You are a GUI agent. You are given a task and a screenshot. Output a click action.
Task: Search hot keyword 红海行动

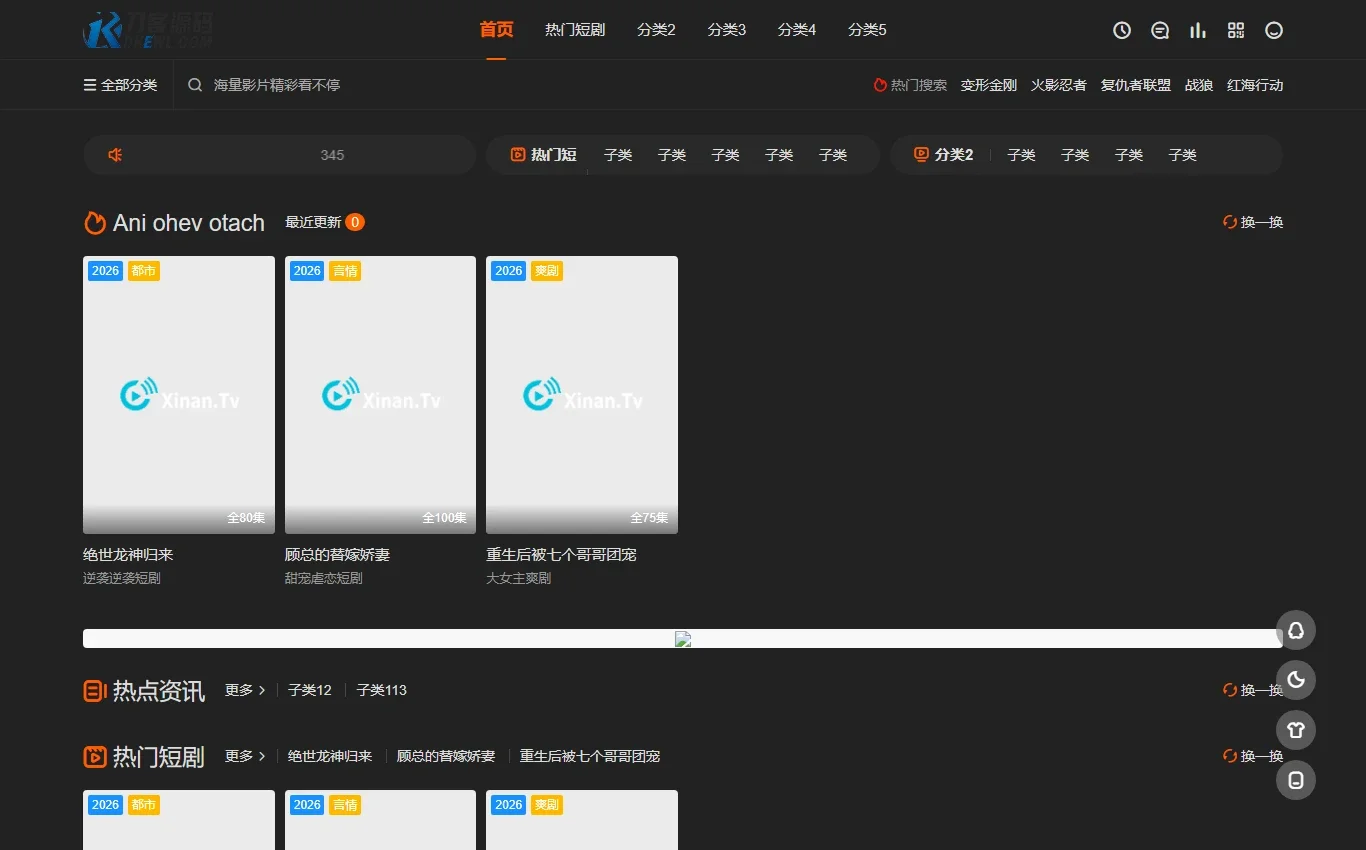(x=1255, y=85)
